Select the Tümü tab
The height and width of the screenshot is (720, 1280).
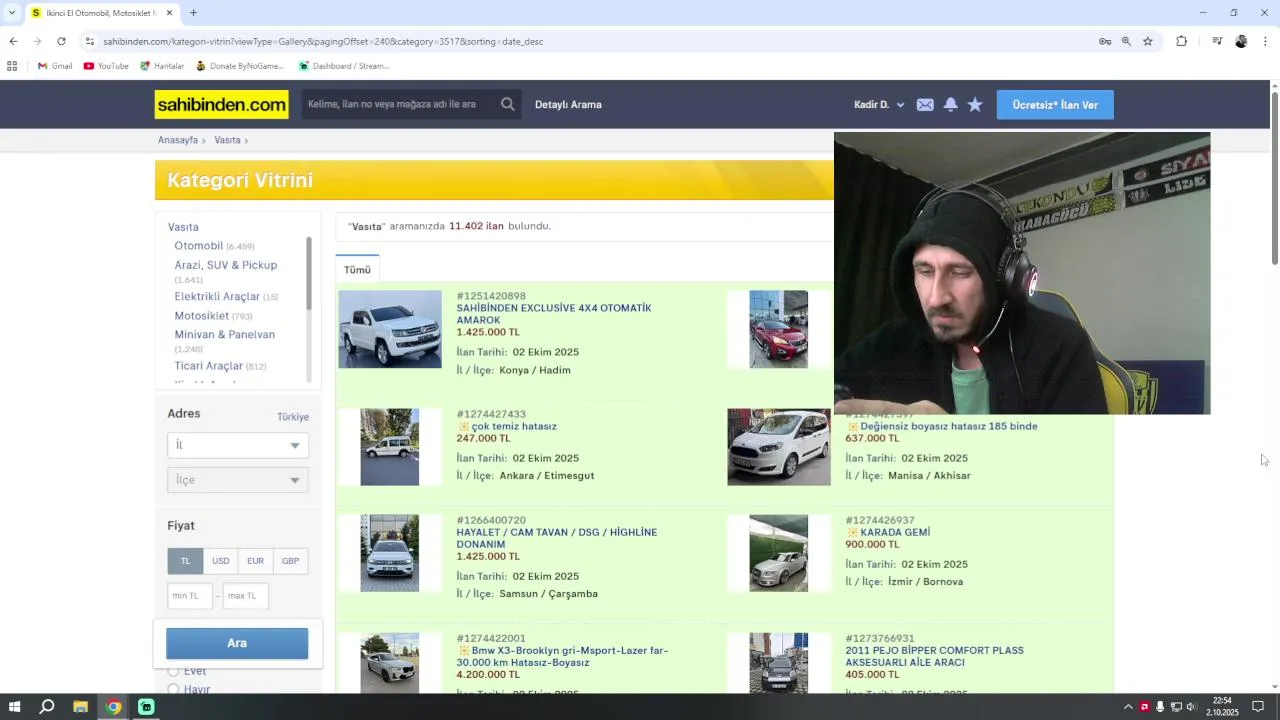[357, 270]
